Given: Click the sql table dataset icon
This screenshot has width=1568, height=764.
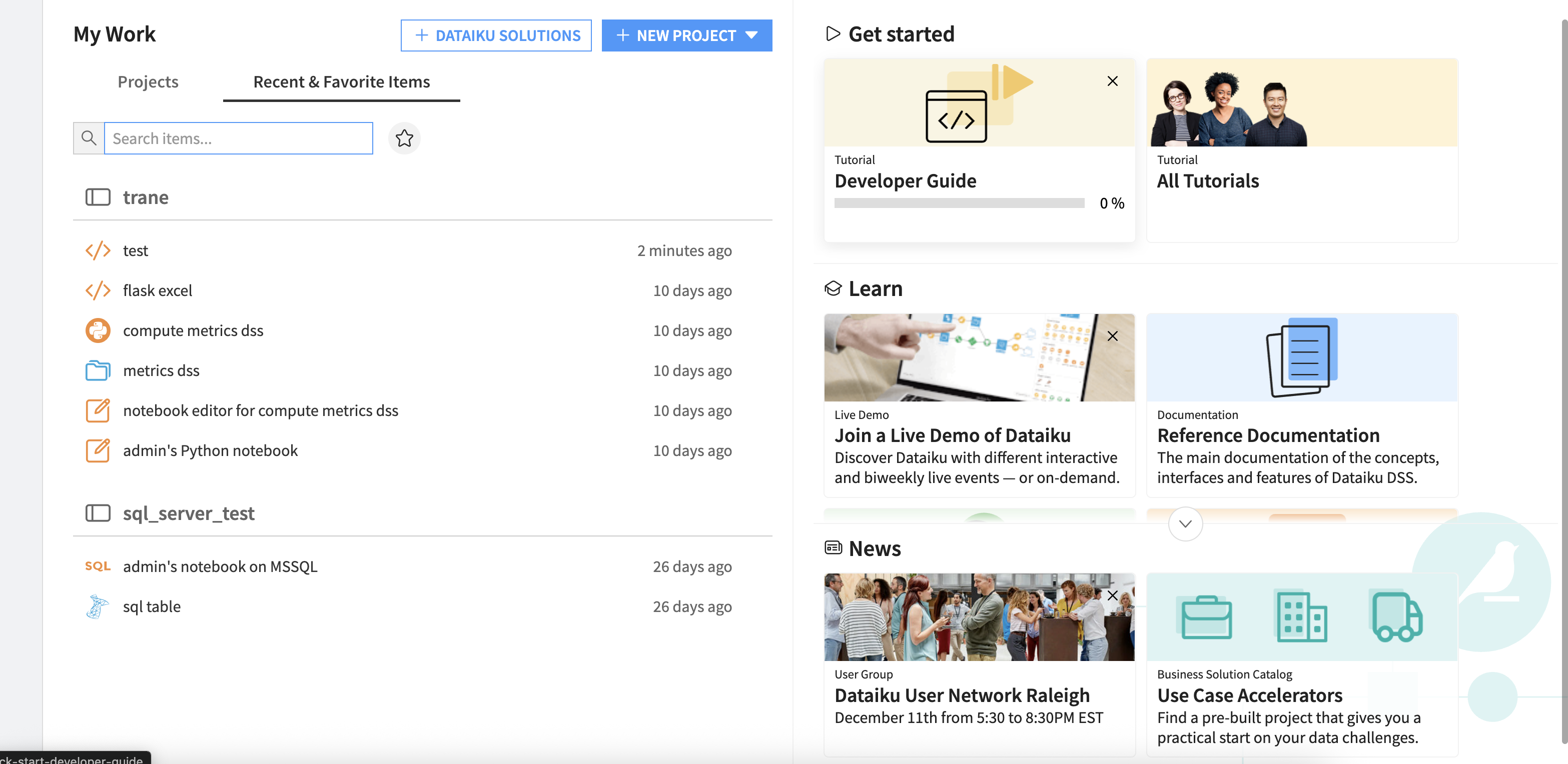Looking at the screenshot, I should [x=98, y=606].
